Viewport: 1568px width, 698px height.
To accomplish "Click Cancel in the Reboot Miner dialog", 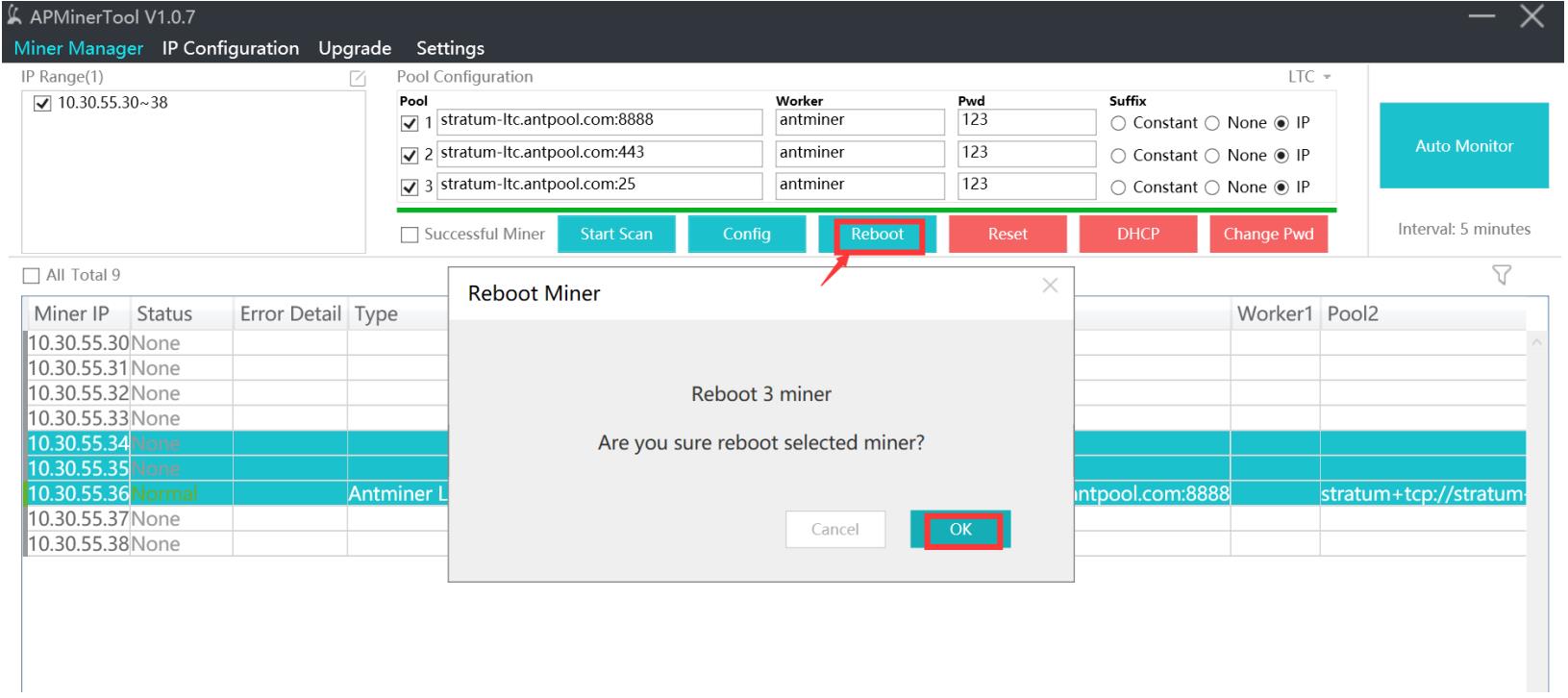I will tap(834, 530).
